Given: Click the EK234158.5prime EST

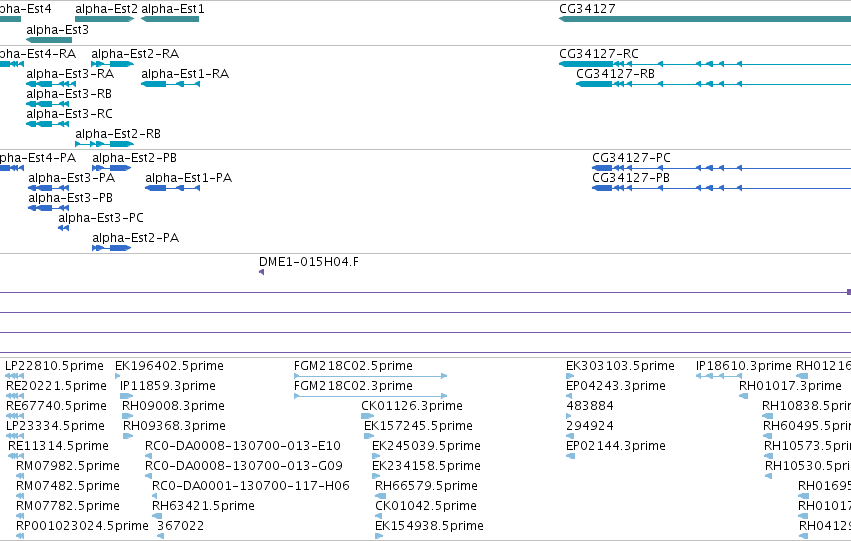Looking at the screenshot, I should [x=376, y=476].
